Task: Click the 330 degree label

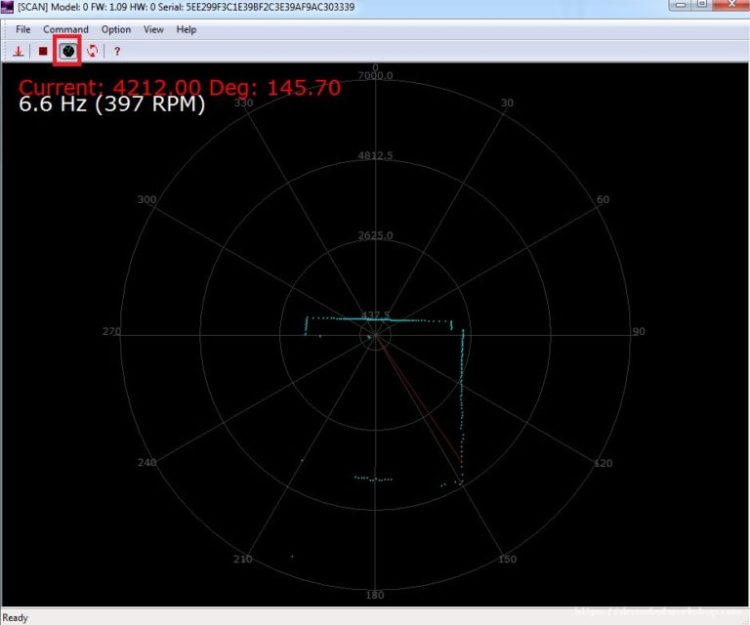Action: (243, 103)
